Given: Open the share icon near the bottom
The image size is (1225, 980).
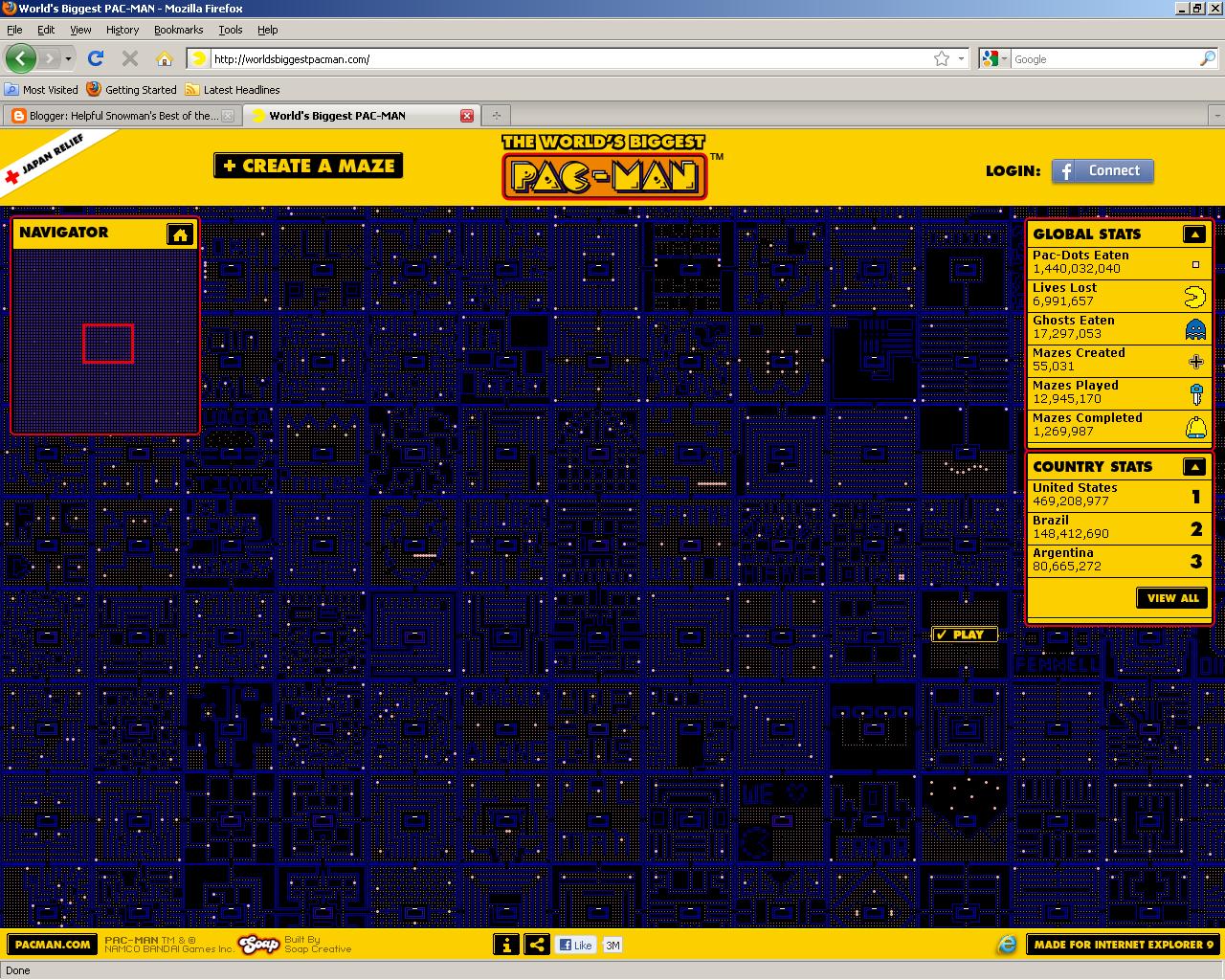Looking at the screenshot, I should pyautogui.click(x=535, y=945).
